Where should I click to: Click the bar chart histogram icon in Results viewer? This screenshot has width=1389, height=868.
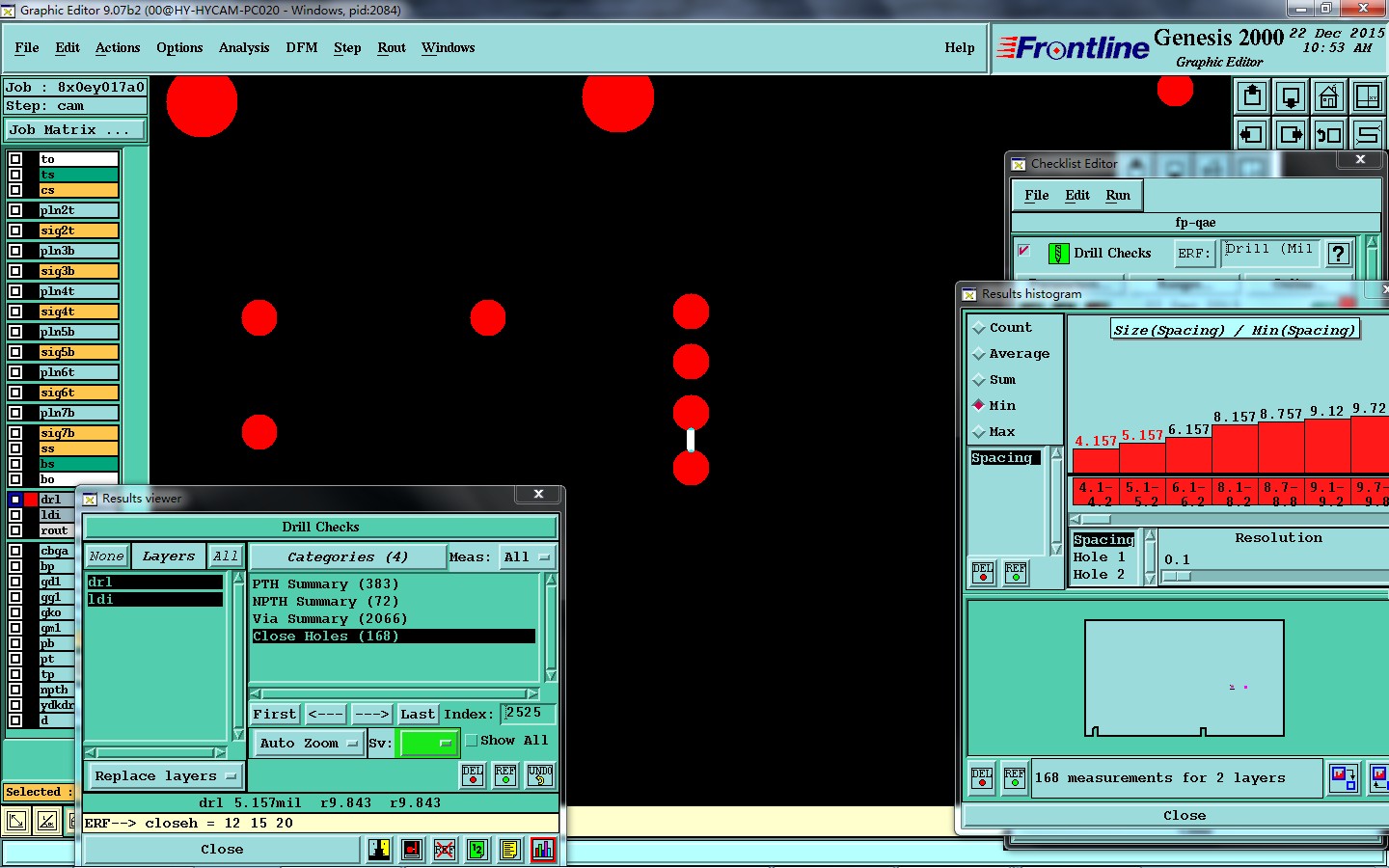[543, 850]
